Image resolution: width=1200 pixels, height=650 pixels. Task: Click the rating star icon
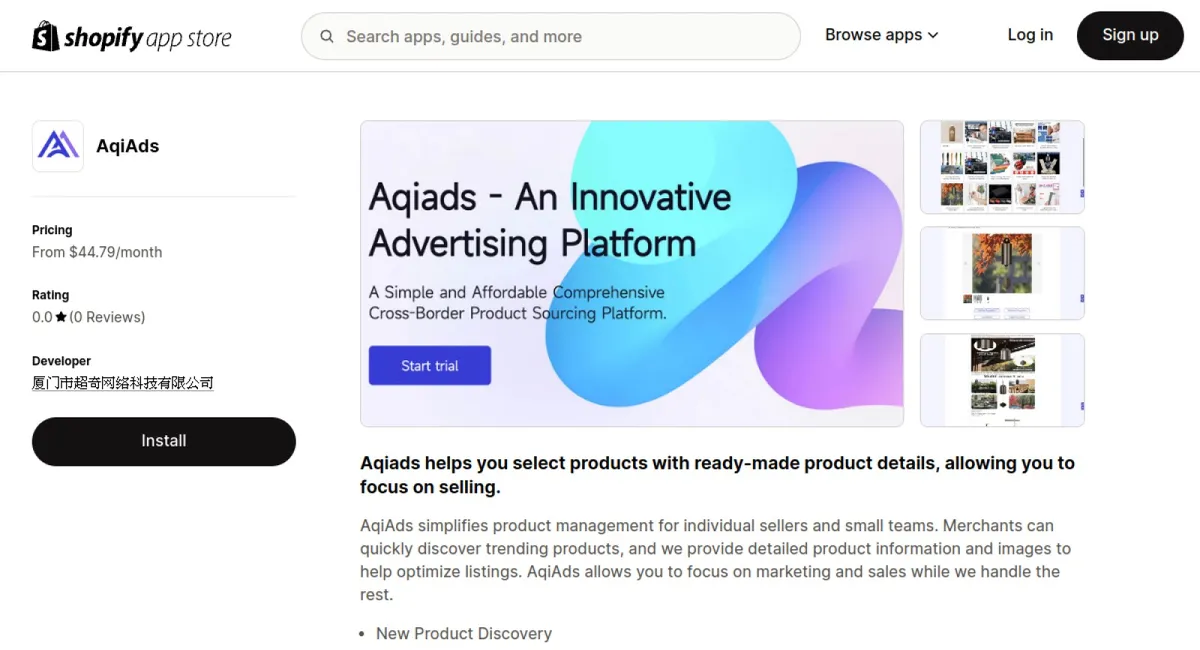[x=61, y=317]
